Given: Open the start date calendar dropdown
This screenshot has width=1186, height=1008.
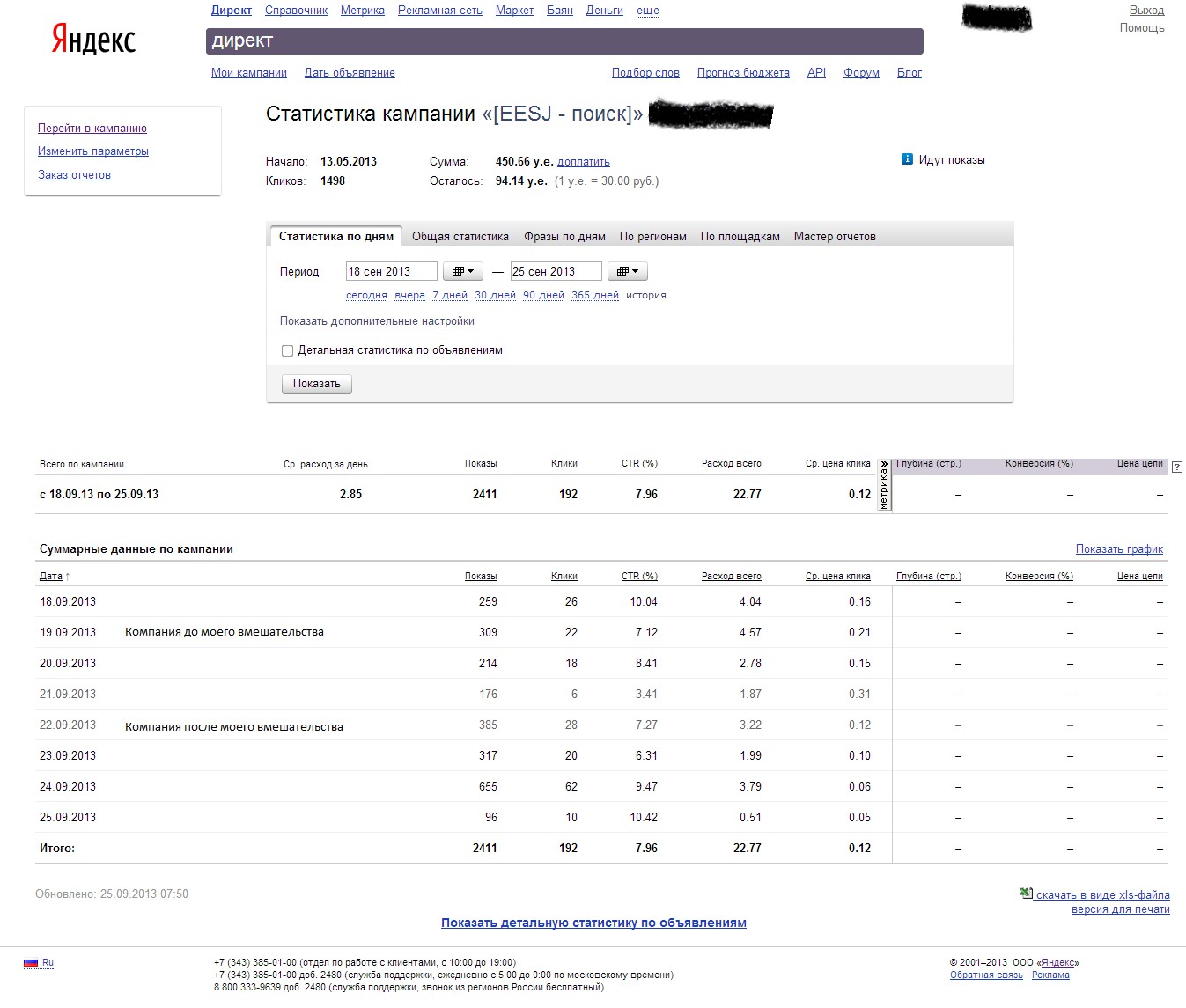Looking at the screenshot, I should coord(463,271).
